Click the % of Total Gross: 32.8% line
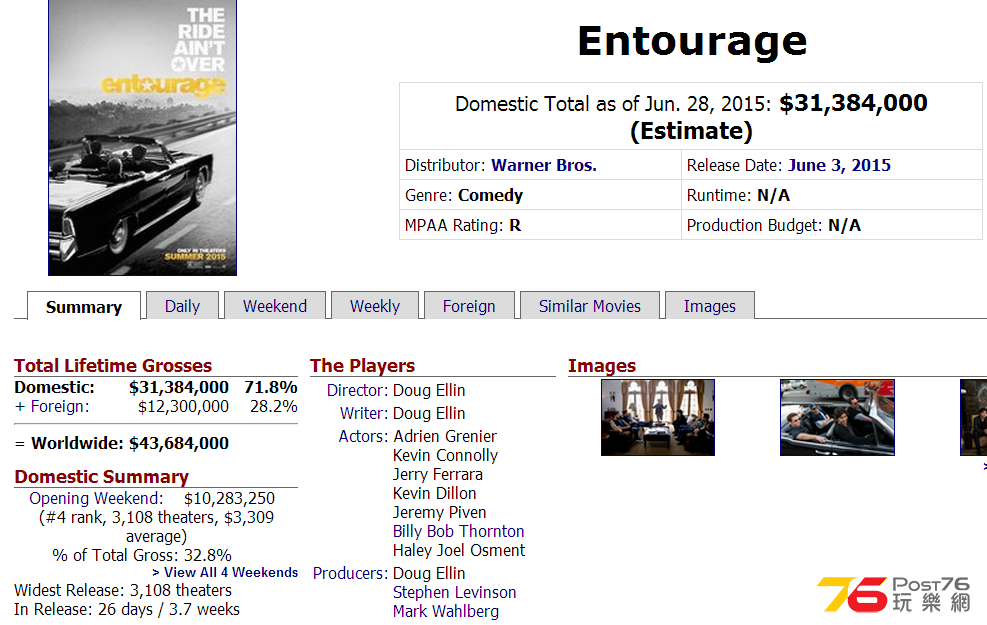987x625 pixels. (x=142, y=555)
